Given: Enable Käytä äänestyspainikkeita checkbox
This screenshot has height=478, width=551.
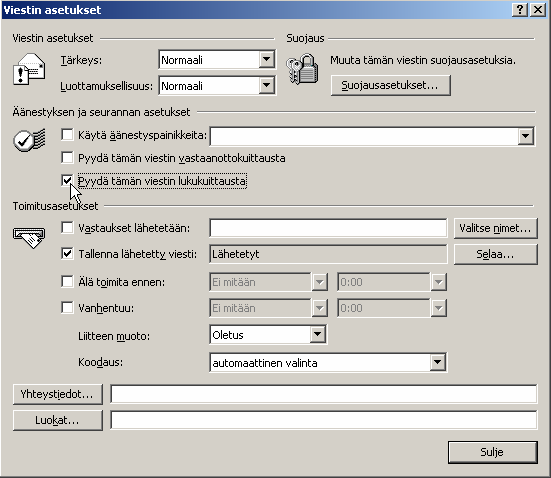Looking at the screenshot, I should [x=67, y=135].
